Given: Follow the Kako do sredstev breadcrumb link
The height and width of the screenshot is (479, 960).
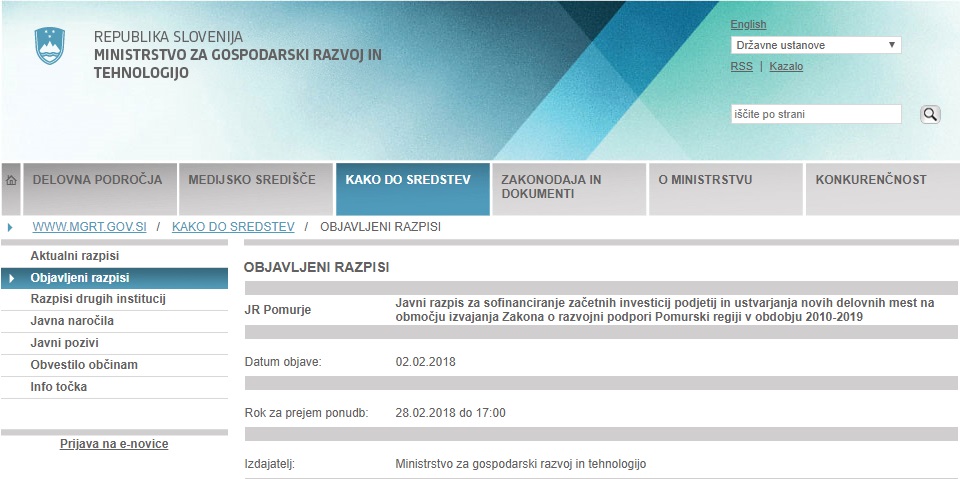Looking at the screenshot, I should [233, 227].
